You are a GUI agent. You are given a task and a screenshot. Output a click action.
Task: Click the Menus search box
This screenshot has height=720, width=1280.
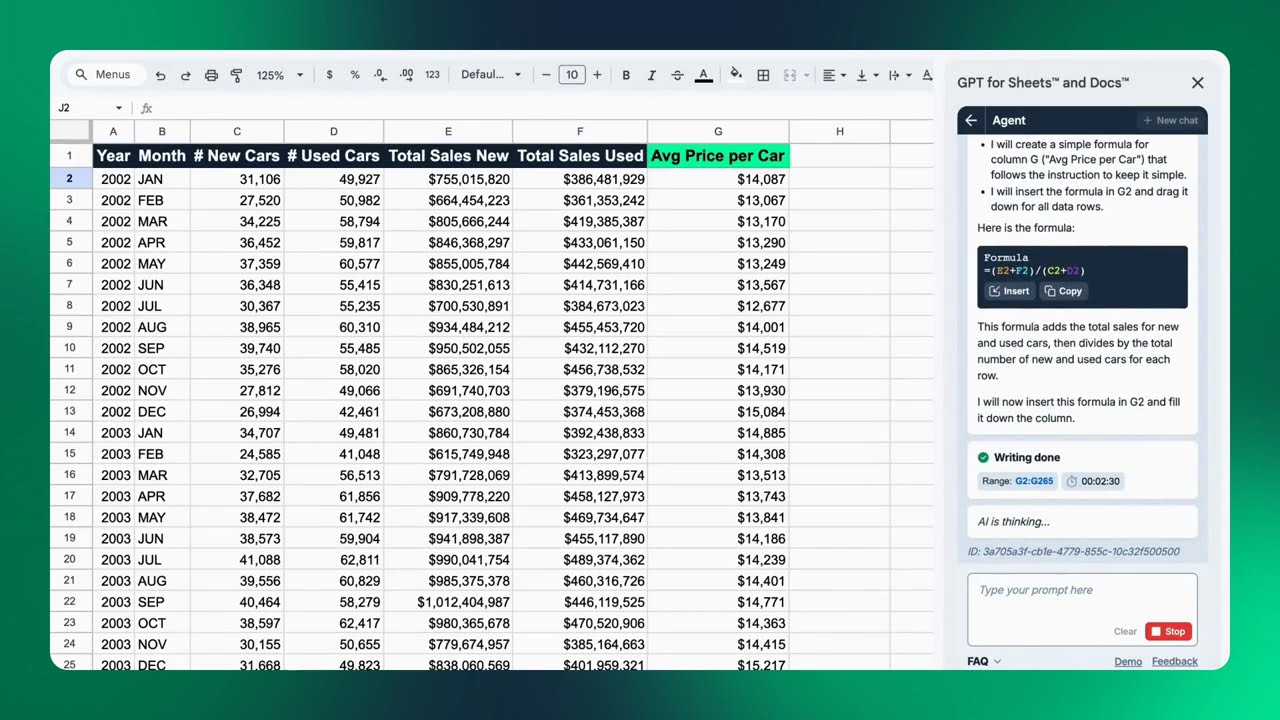[x=104, y=75]
